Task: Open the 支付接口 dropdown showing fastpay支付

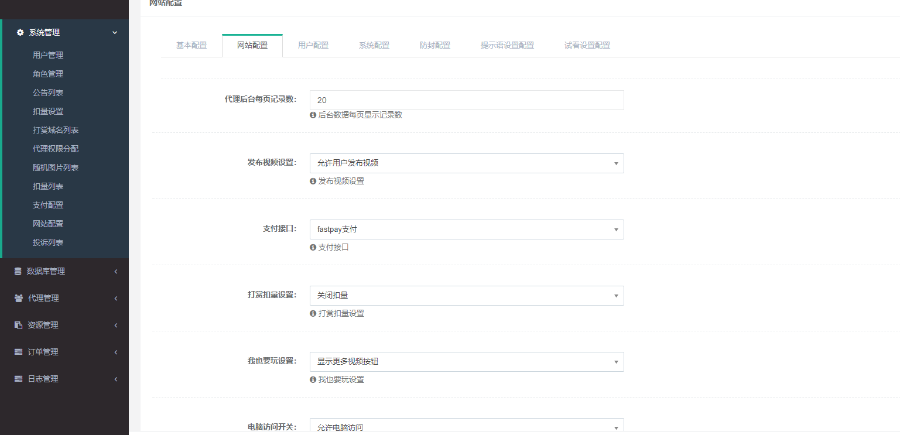Action: point(467,230)
